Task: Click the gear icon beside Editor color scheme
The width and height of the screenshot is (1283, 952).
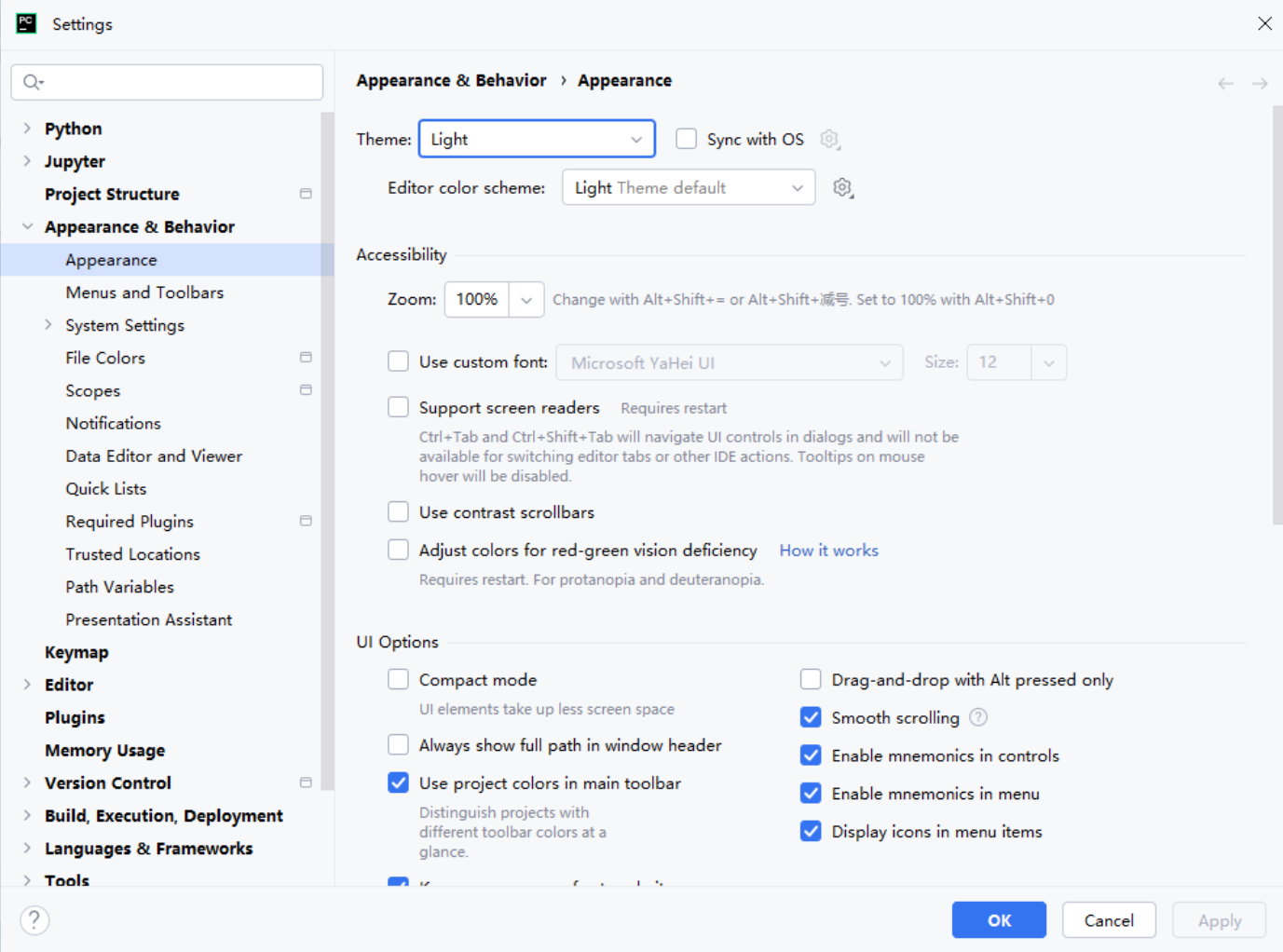Action: coord(842,188)
